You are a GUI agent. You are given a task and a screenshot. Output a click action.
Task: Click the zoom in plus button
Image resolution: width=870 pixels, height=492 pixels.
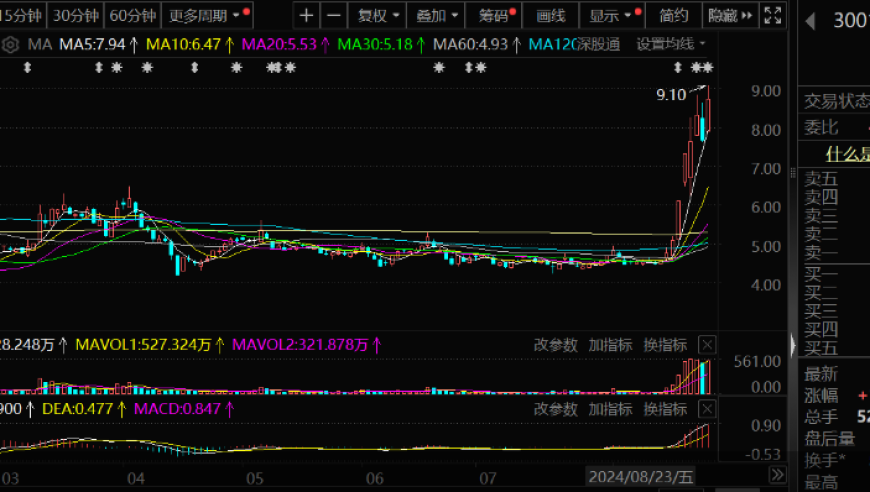pos(307,15)
